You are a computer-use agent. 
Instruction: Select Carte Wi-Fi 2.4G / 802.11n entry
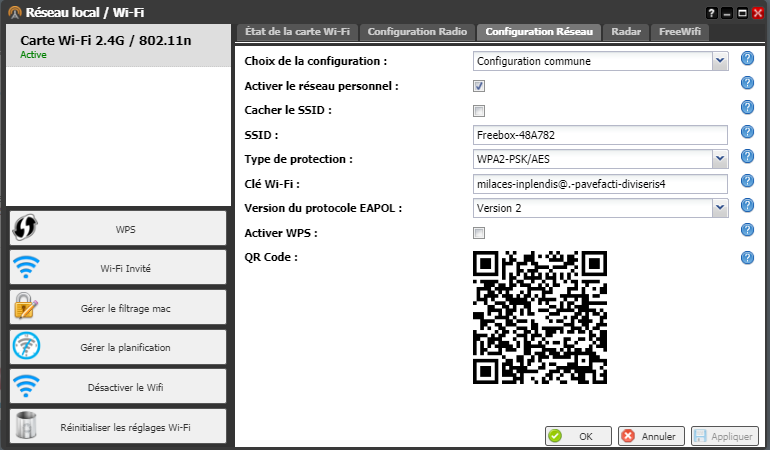[118, 46]
